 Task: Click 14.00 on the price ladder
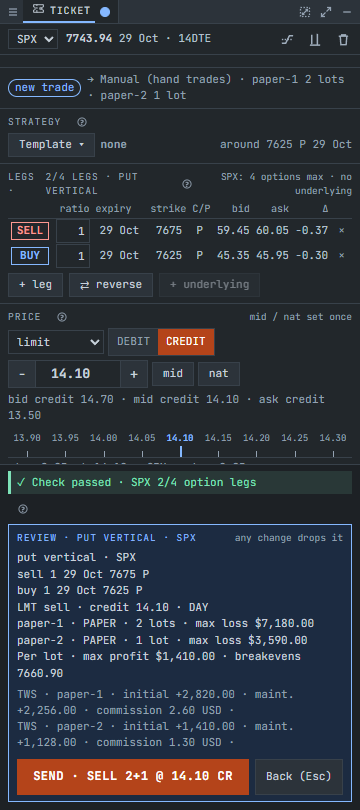pyautogui.click(x=104, y=438)
